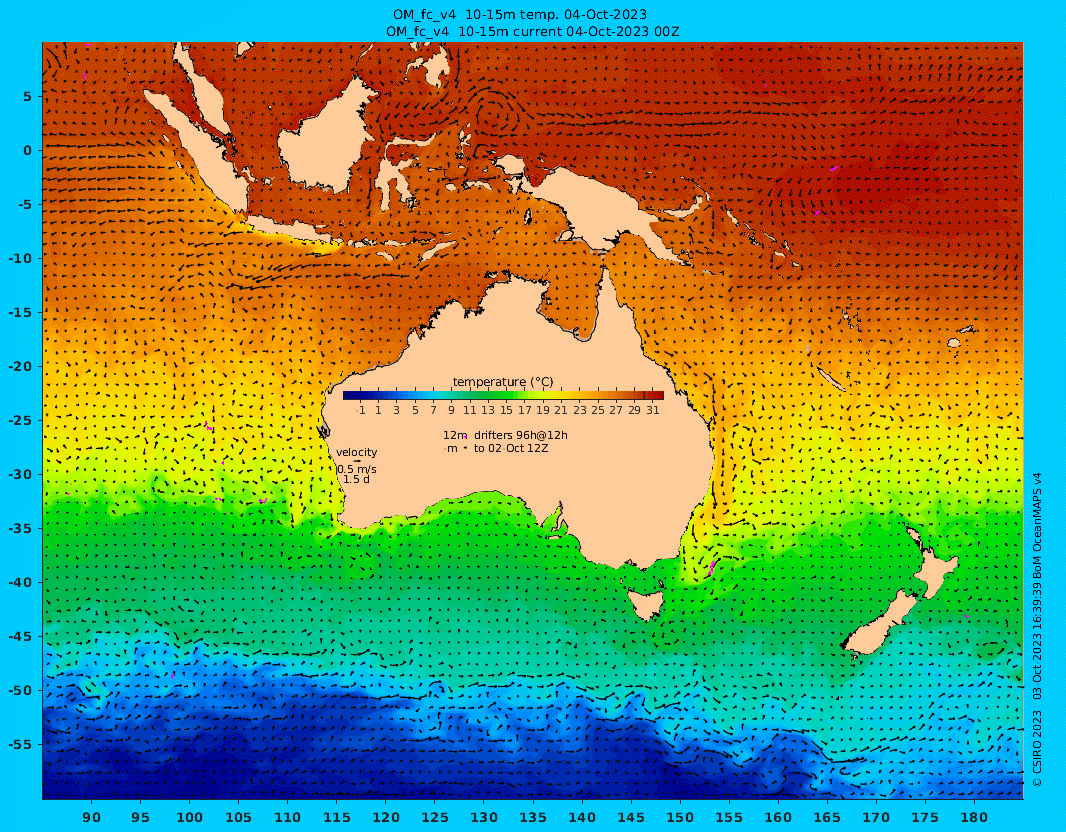
Task: Click the "180" longitude axis label
Action: 974,817
